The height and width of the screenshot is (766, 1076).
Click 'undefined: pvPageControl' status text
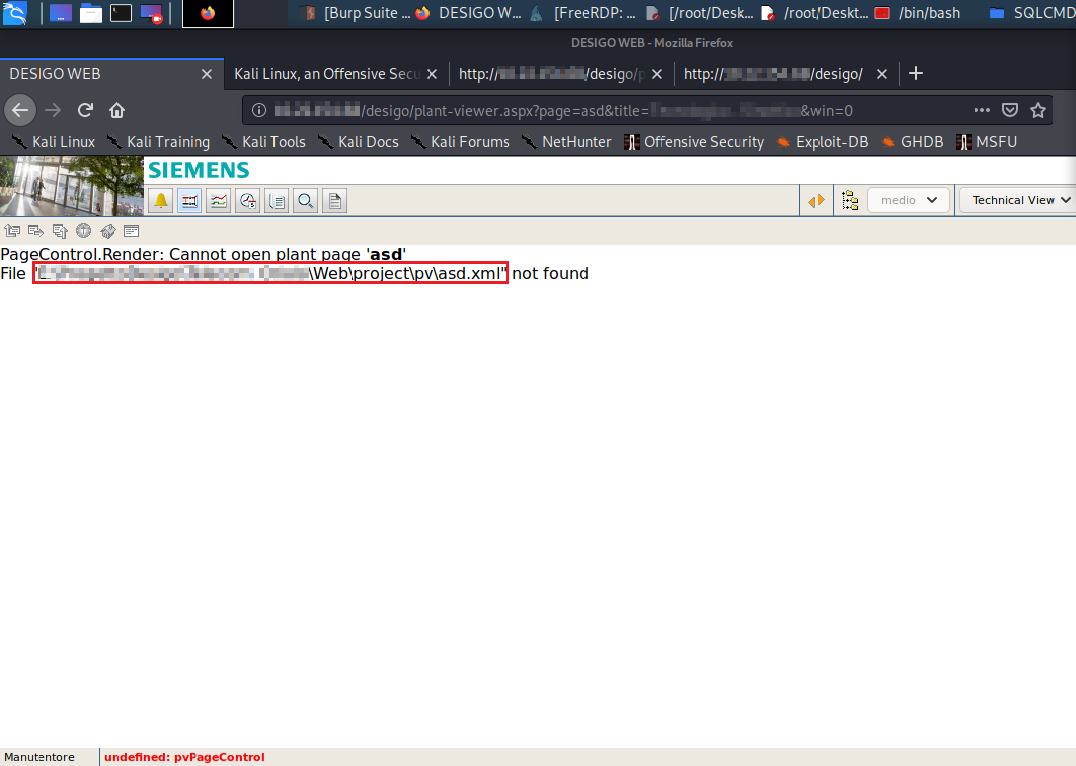(x=184, y=757)
